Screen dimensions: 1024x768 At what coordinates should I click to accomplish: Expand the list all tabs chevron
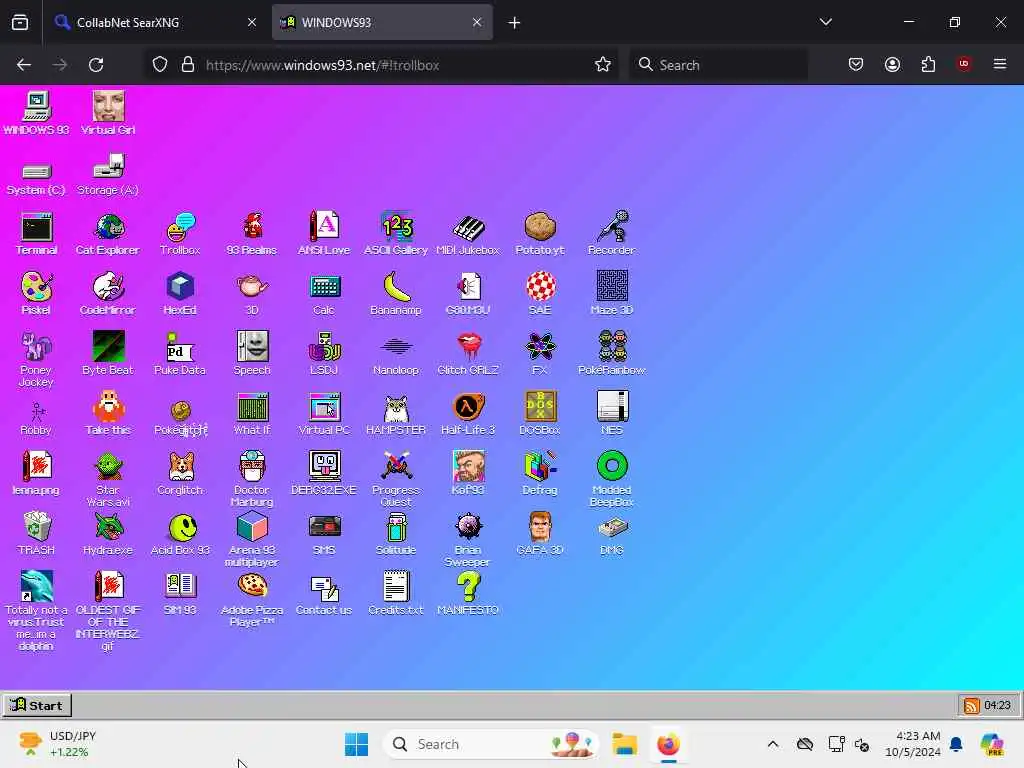coord(825,22)
